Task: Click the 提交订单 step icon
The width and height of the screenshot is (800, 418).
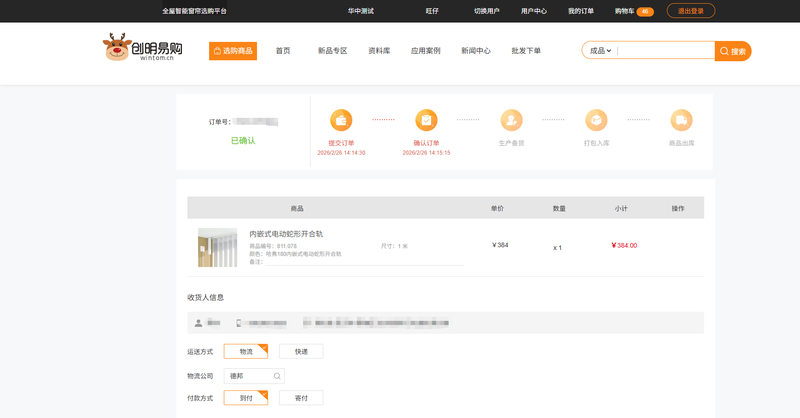Action: click(341, 120)
